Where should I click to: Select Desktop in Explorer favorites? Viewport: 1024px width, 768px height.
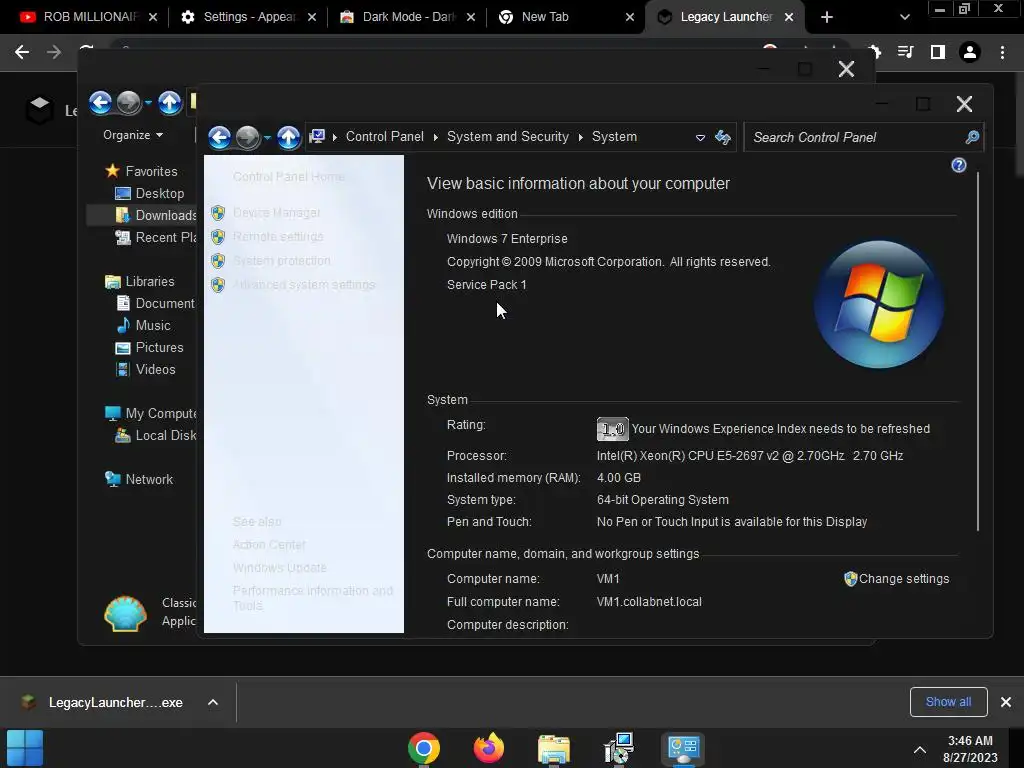click(x=150, y=193)
